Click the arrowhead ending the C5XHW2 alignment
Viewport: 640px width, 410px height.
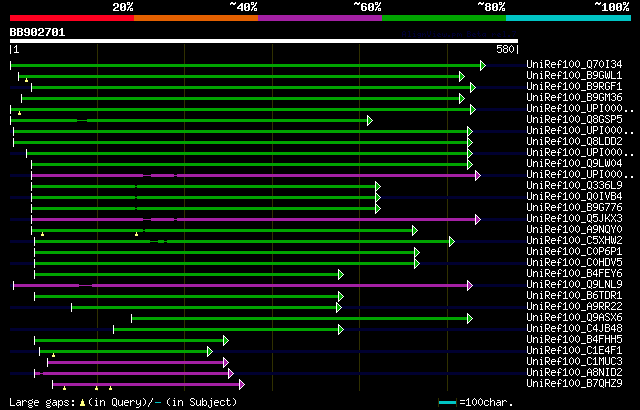pyautogui.click(x=451, y=242)
